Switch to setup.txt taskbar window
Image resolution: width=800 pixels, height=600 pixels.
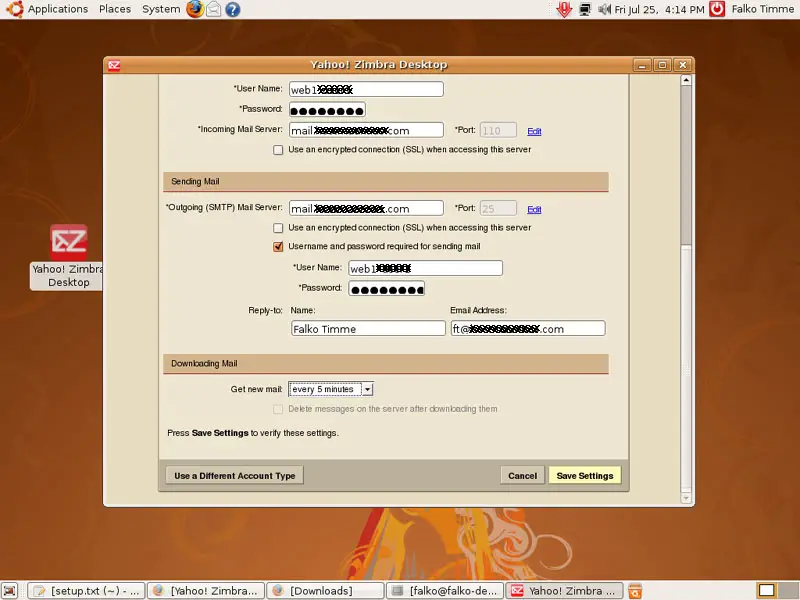86,590
